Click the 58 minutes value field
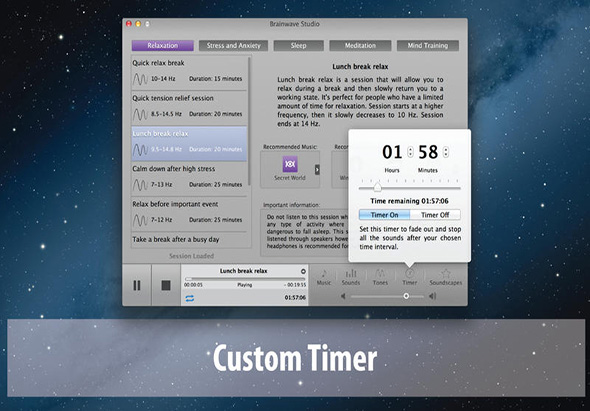Image resolution: width=590 pixels, height=411 pixels. pos(428,152)
